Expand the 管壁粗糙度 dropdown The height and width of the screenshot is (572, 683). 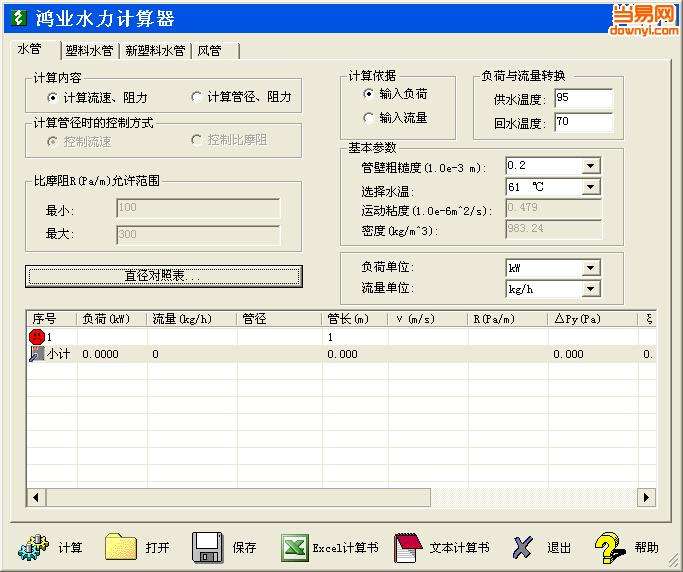click(591, 166)
